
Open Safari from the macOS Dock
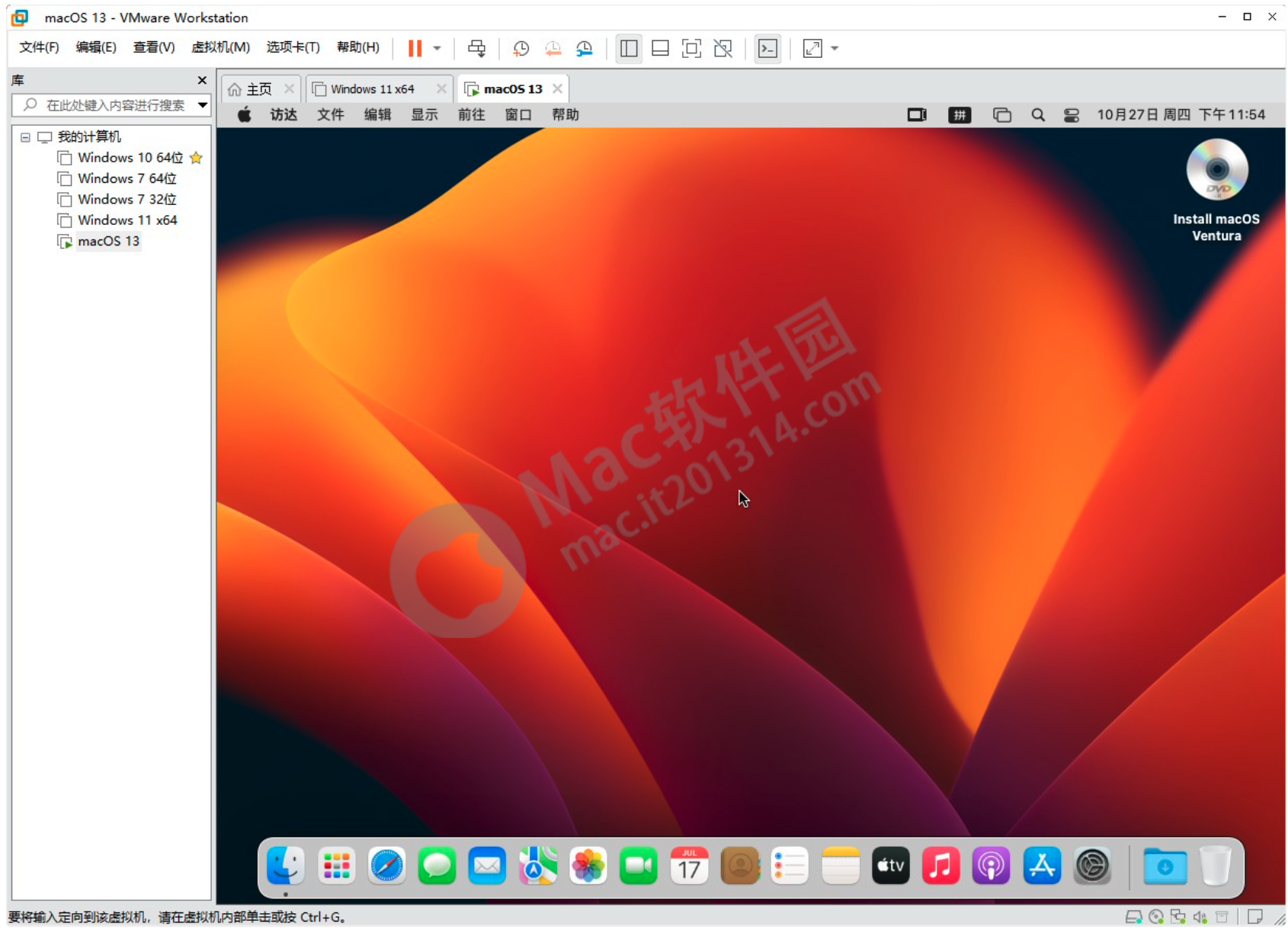pos(386,866)
